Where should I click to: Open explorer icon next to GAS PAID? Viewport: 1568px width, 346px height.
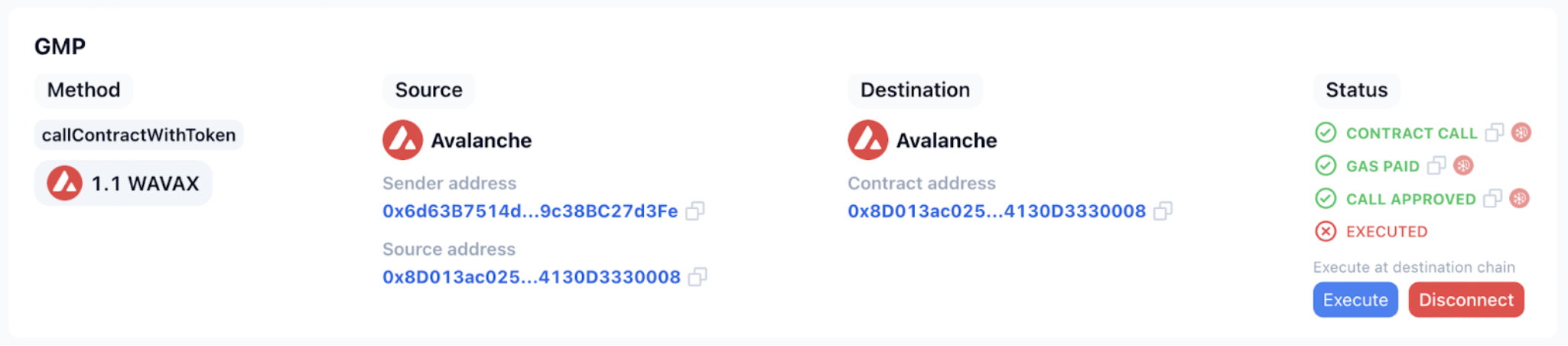coord(1463,165)
